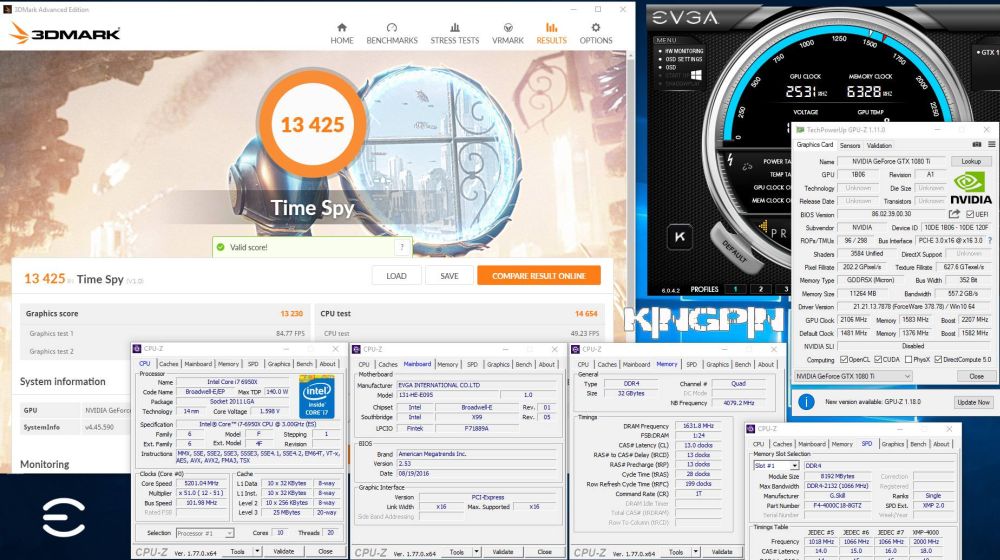1000x560 pixels.
Task: Open the GPU selection dropdown in GPU-Z
Action: [852, 376]
